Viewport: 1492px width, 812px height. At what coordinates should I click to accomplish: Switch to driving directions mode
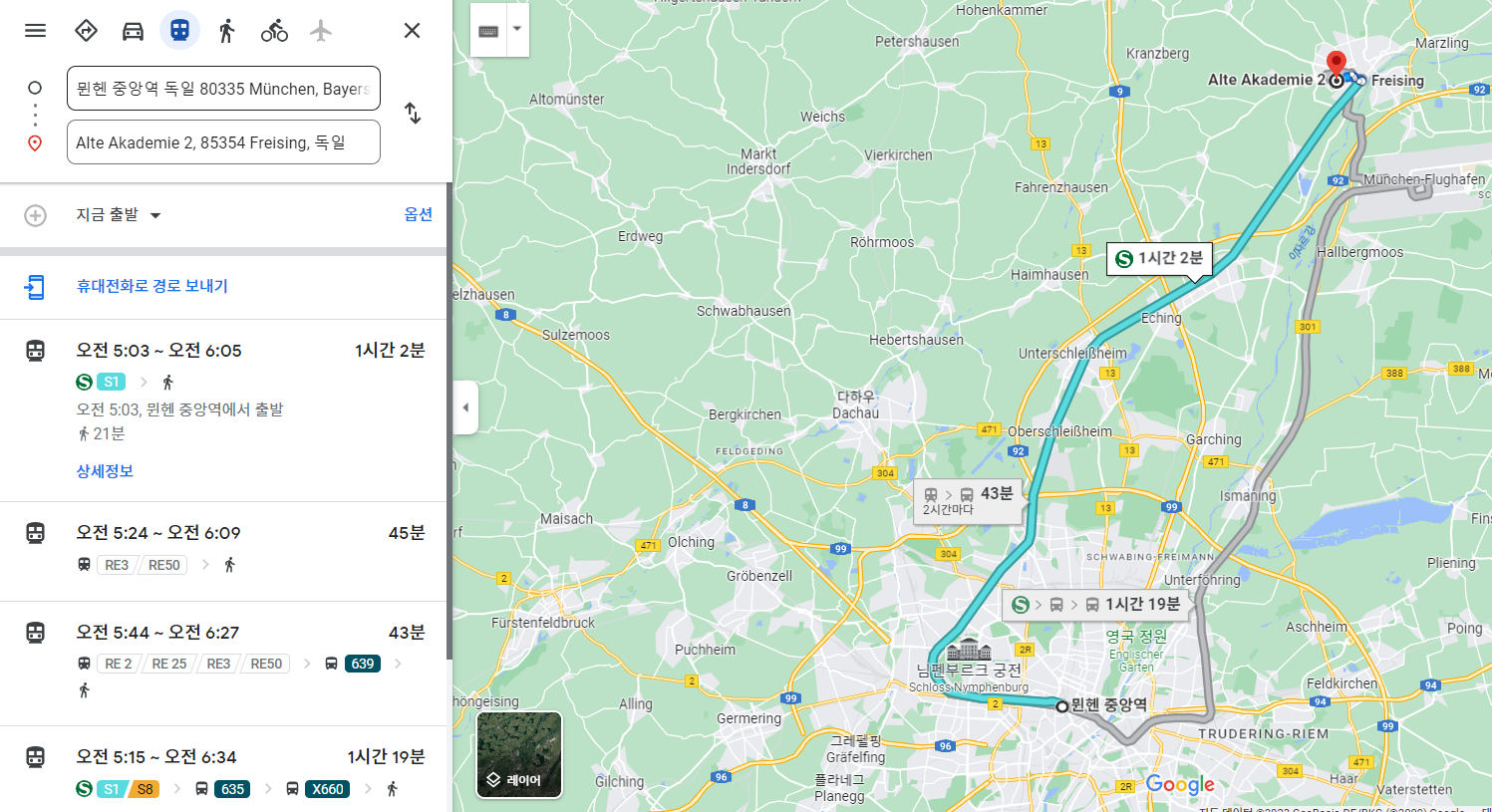133,30
